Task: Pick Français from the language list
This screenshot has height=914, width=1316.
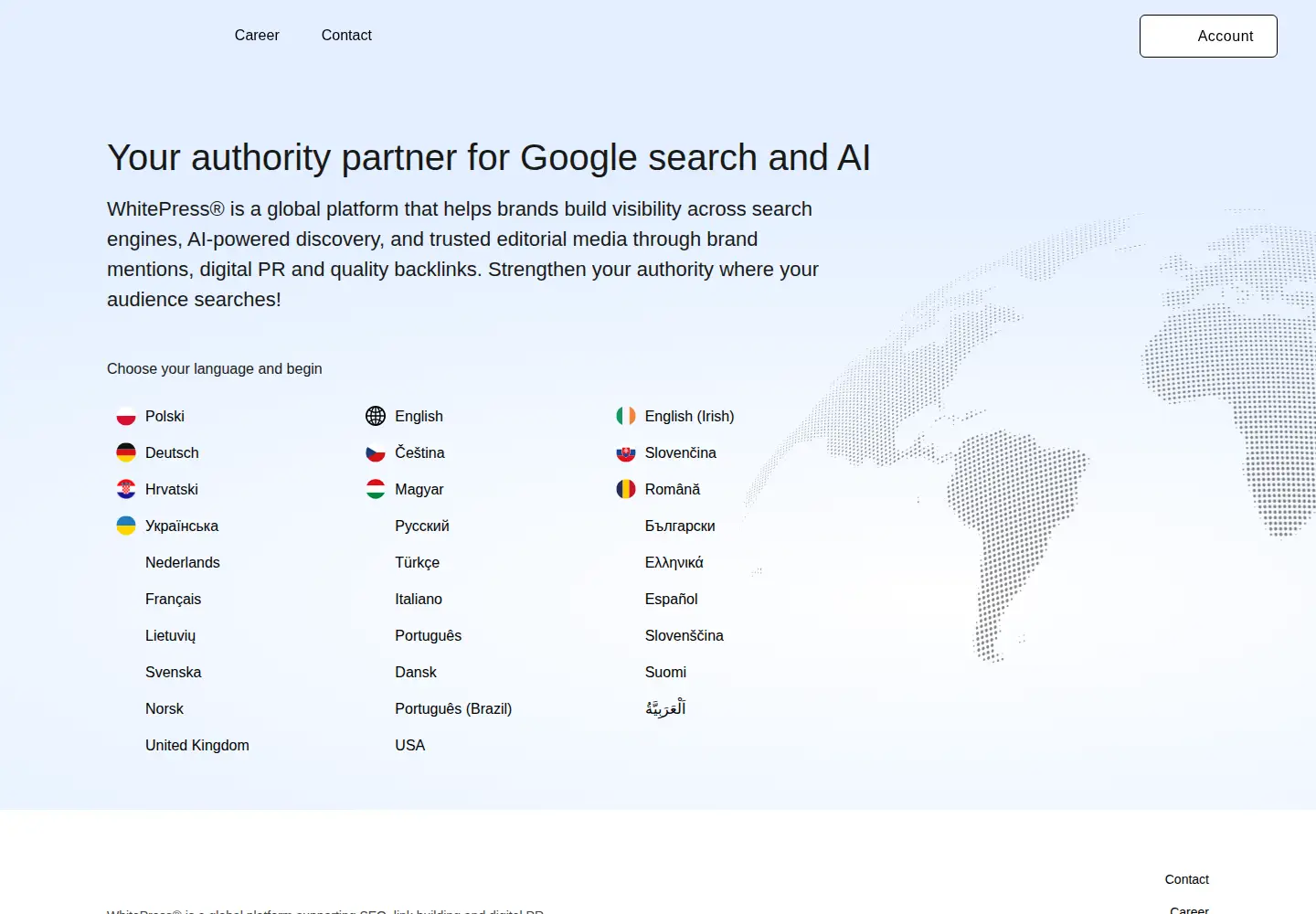Action: point(173,599)
